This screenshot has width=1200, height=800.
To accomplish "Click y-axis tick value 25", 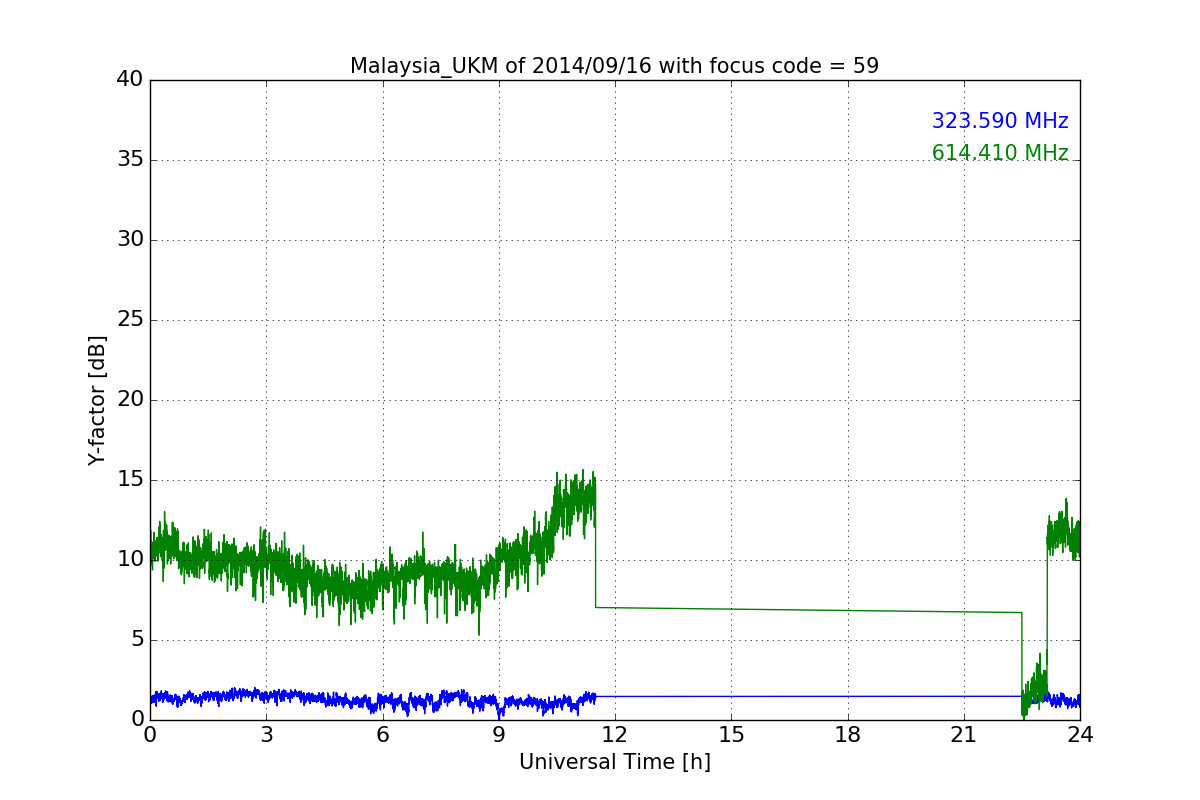I will click(130, 320).
